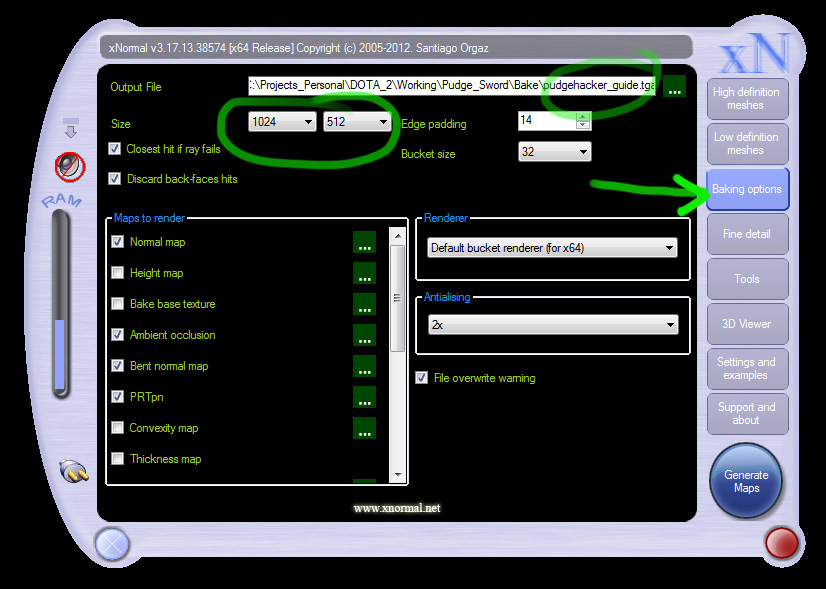Select the Baking options tab
The height and width of the screenshot is (589, 826).
[747, 189]
